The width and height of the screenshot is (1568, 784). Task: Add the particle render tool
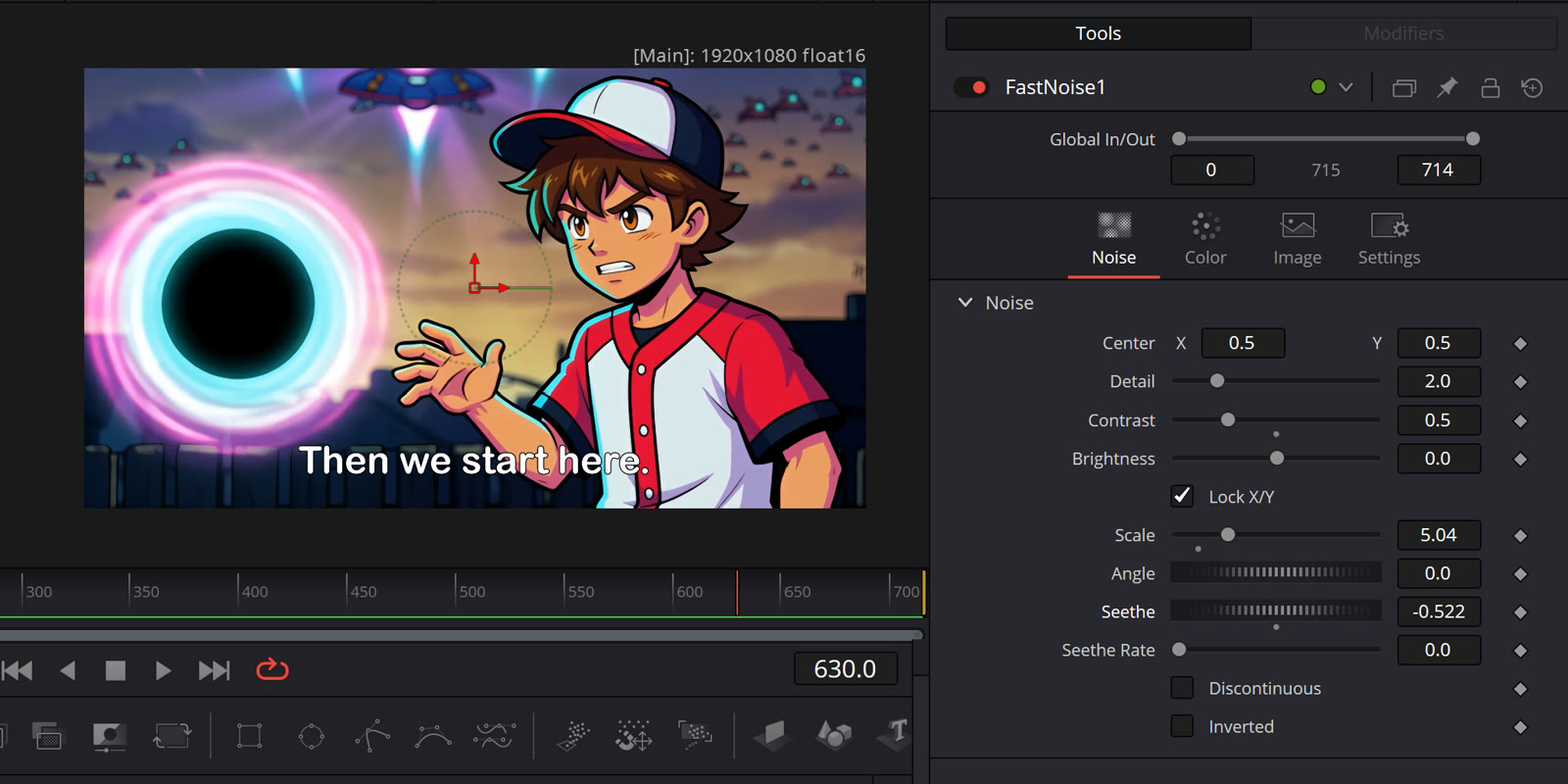pos(695,735)
